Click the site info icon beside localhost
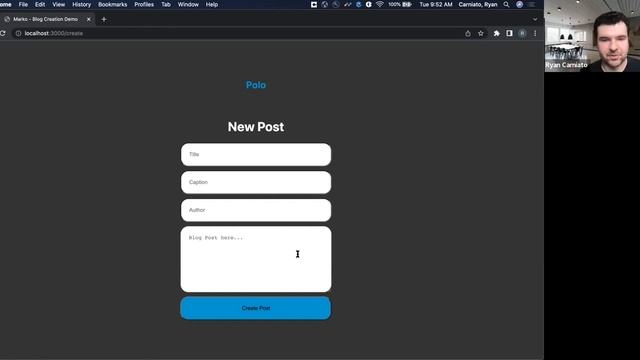This screenshot has width=640, height=360. pyautogui.click(x=18, y=33)
